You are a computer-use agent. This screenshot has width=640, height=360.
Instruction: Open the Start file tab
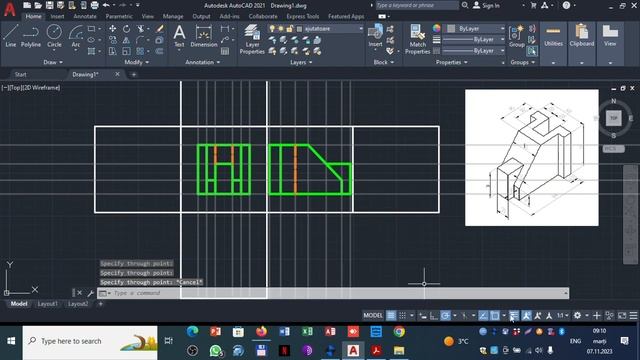click(x=20, y=74)
